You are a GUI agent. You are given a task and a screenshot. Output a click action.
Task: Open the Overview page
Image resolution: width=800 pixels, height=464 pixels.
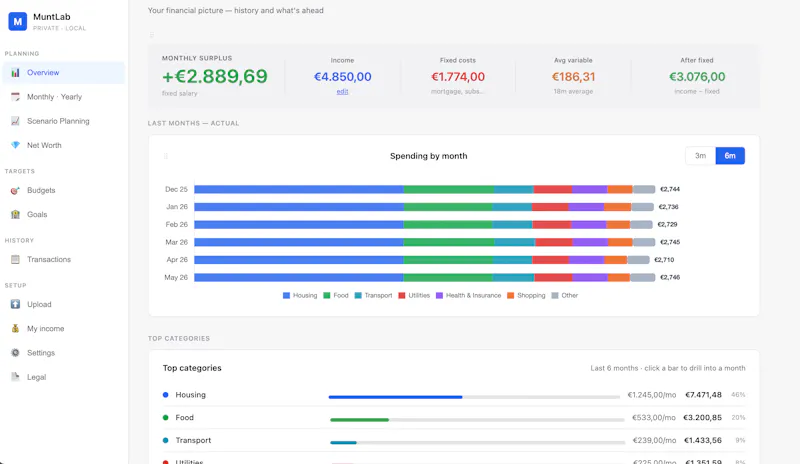tap(64, 72)
